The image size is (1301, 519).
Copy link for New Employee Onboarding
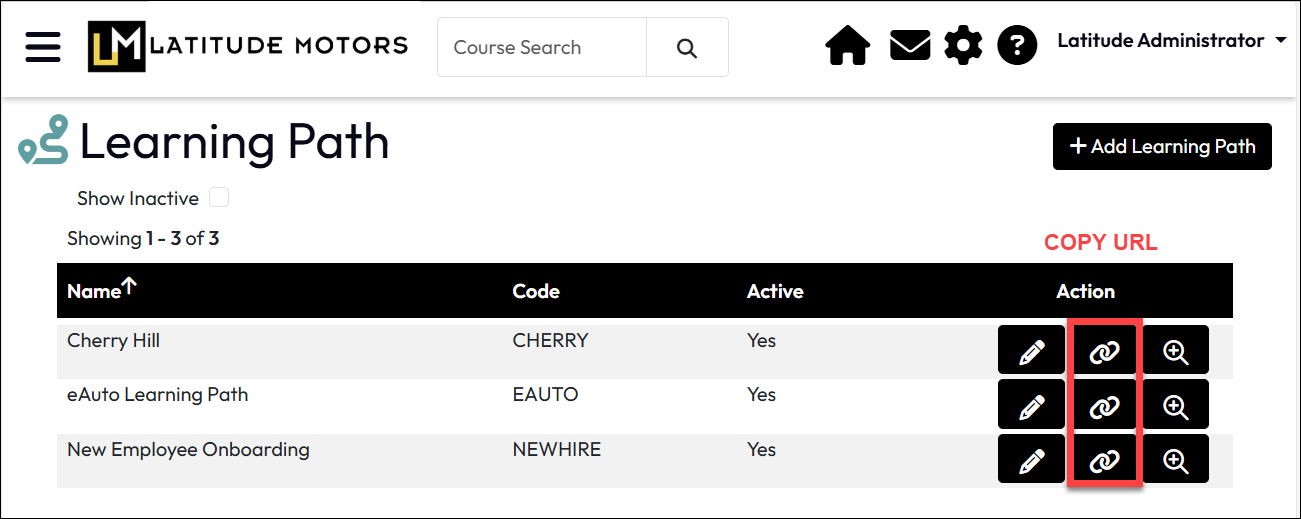point(1104,460)
